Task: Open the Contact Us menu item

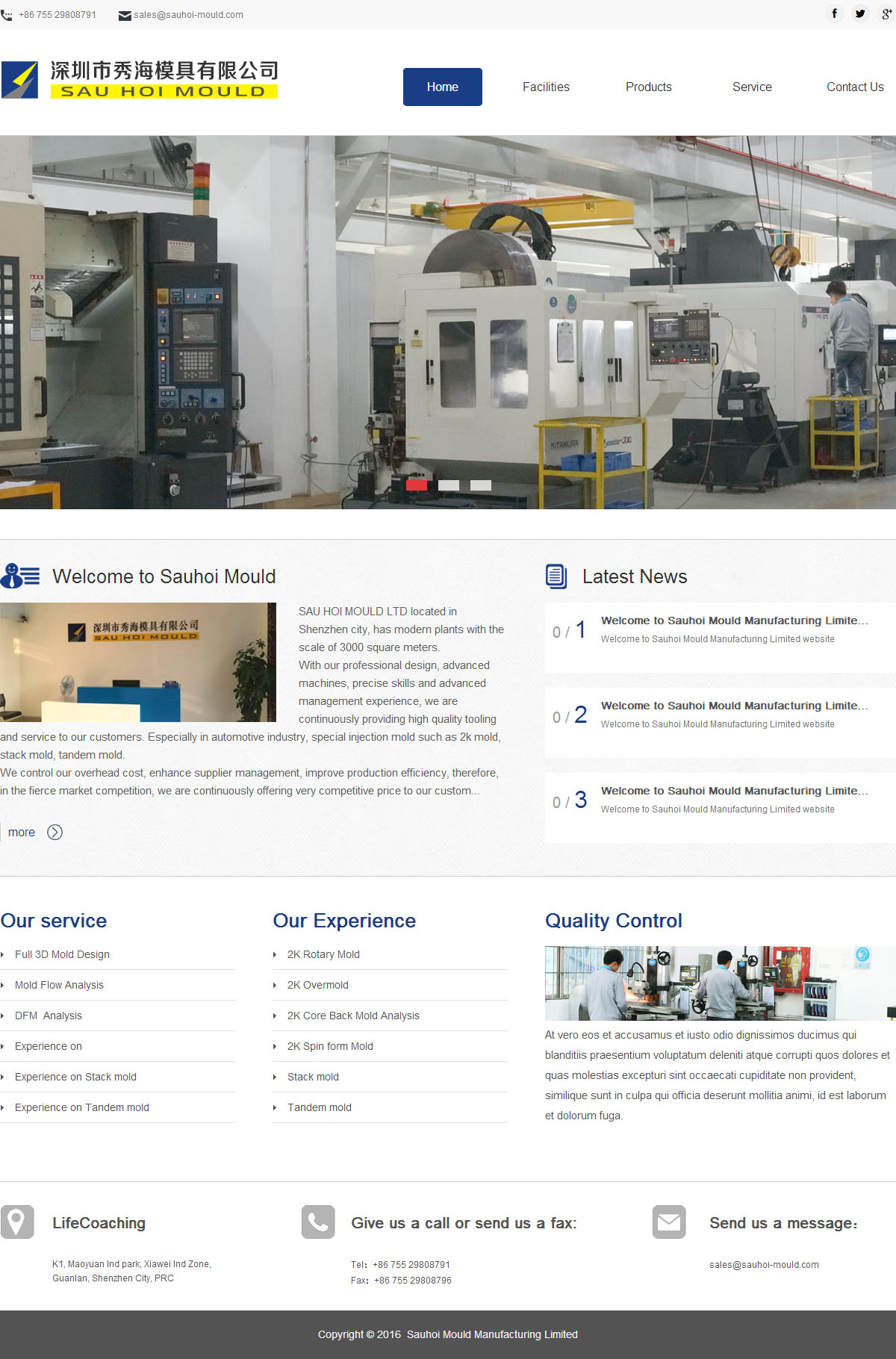Action: (855, 87)
